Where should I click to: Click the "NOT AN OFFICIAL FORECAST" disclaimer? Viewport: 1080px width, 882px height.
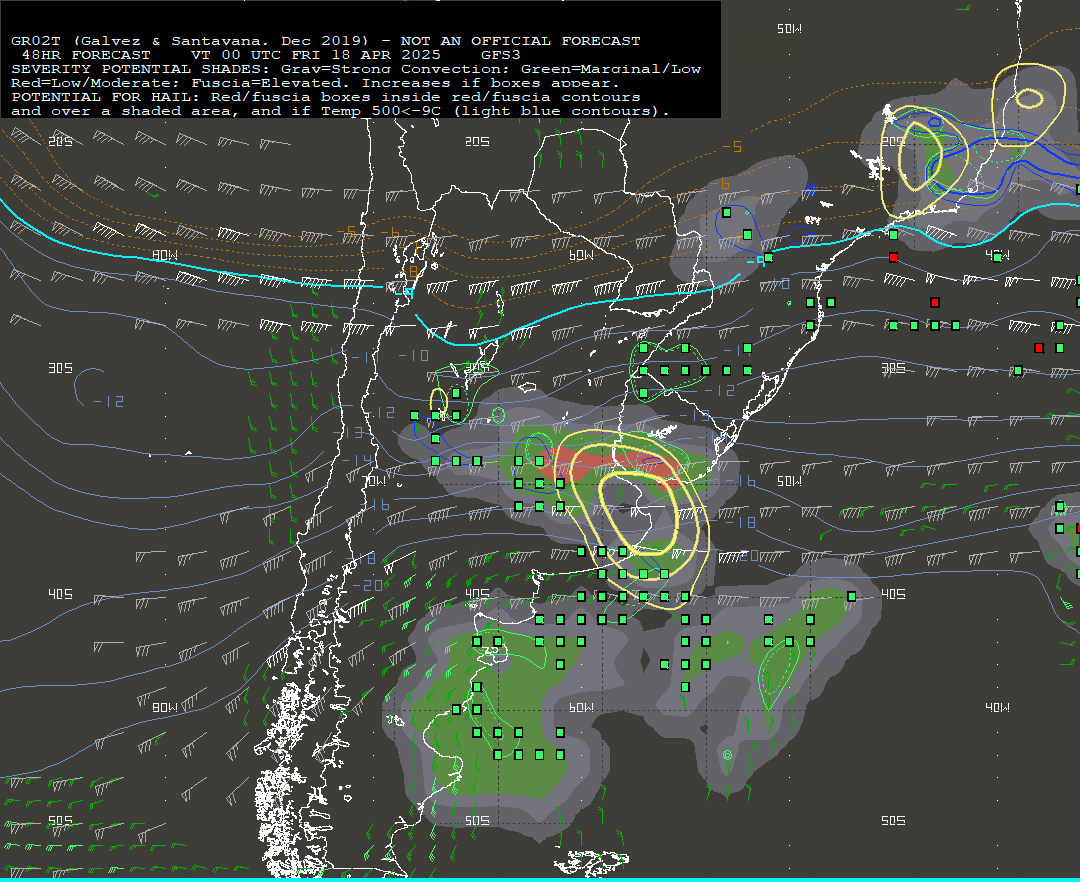pos(520,41)
